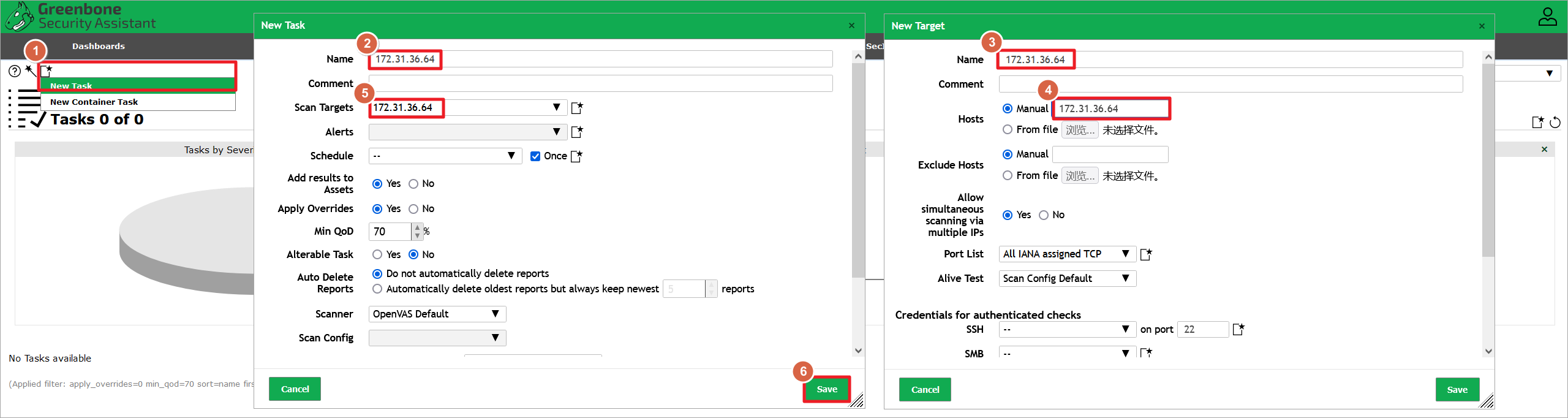1568x418 pixels.
Task: Open Alive Test Scan Config Default dropdown
Action: pyautogui.click(x=1066, y=279)
